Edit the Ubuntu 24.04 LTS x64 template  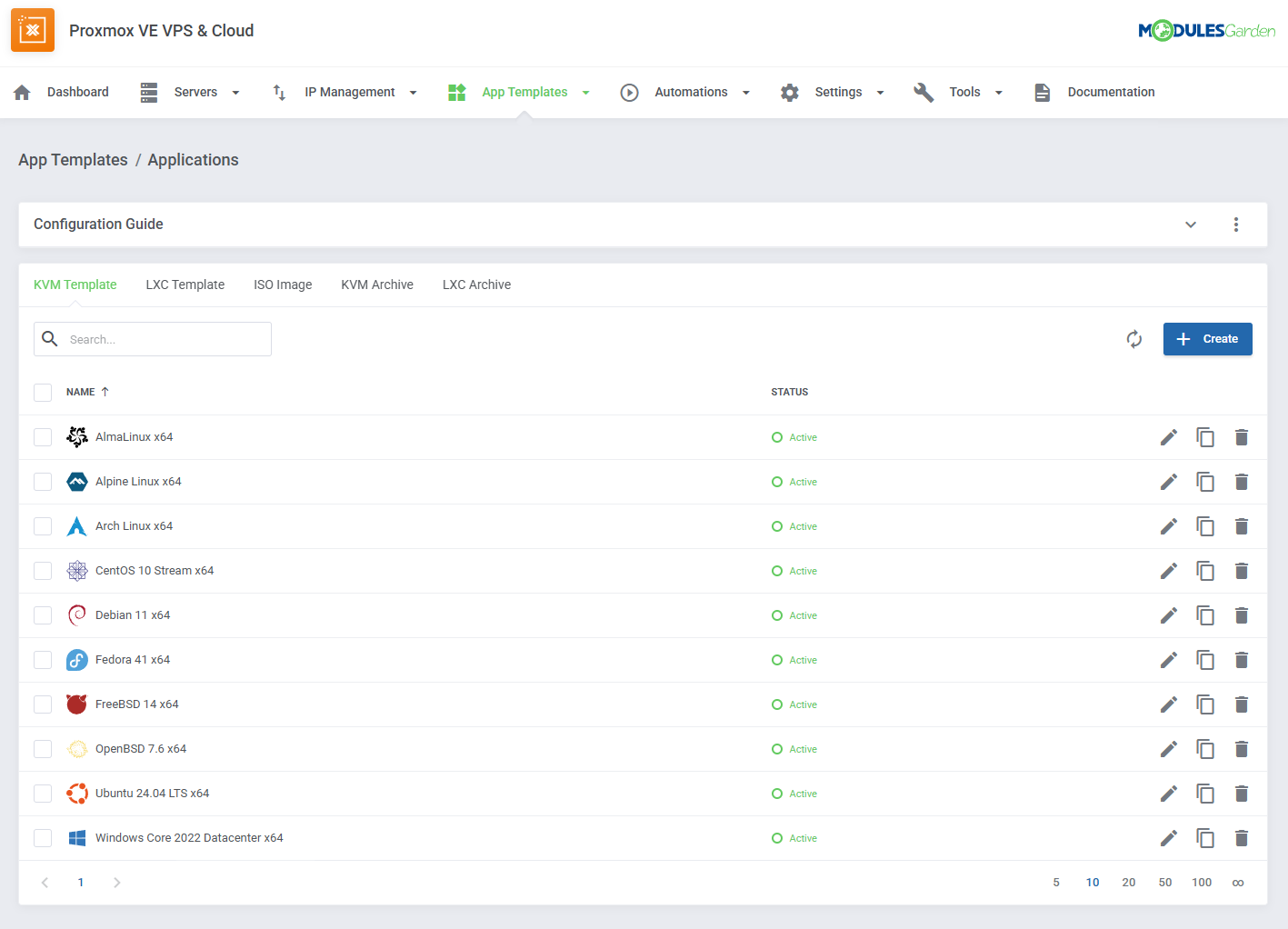(1169, 794)
